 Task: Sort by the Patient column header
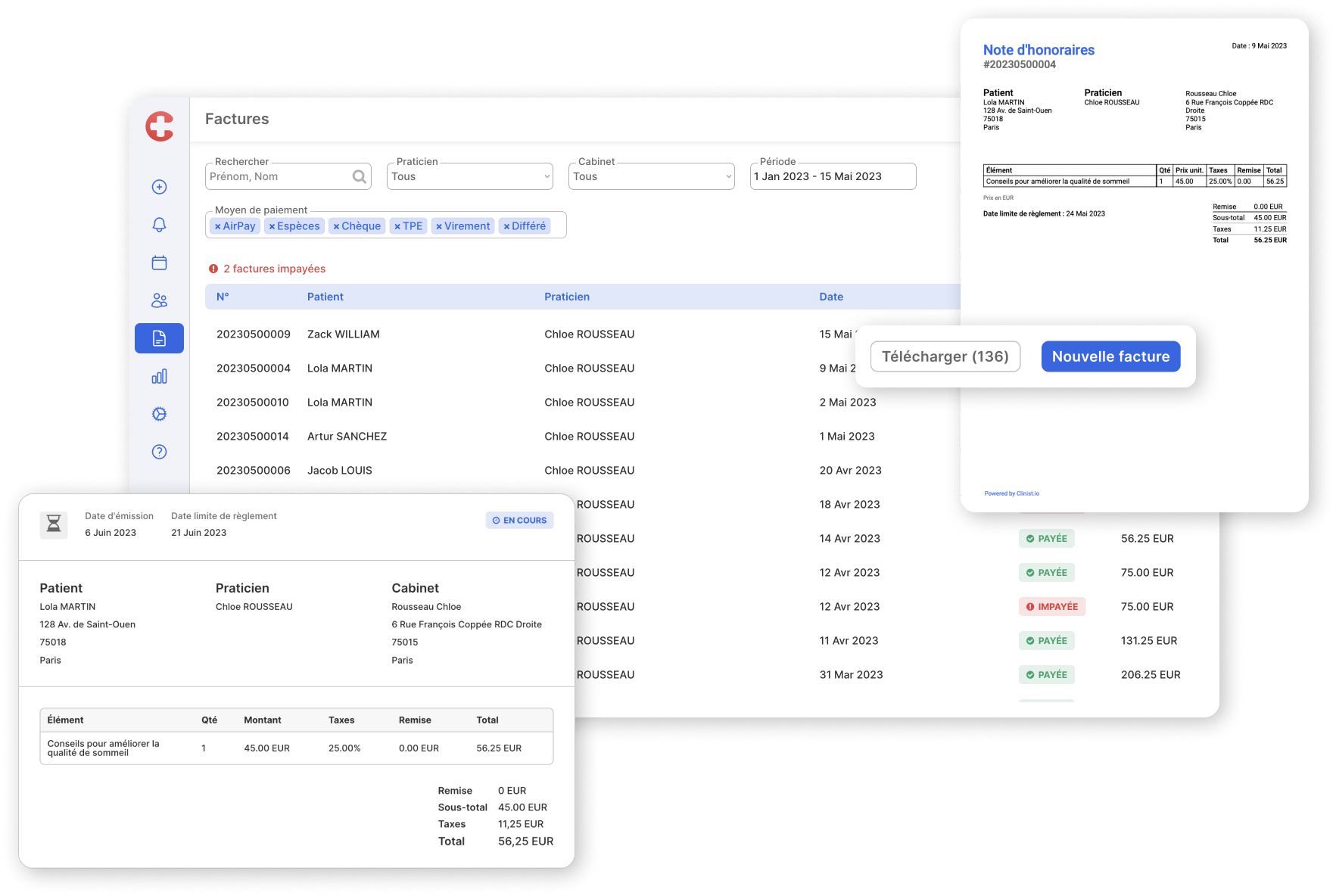325,297
